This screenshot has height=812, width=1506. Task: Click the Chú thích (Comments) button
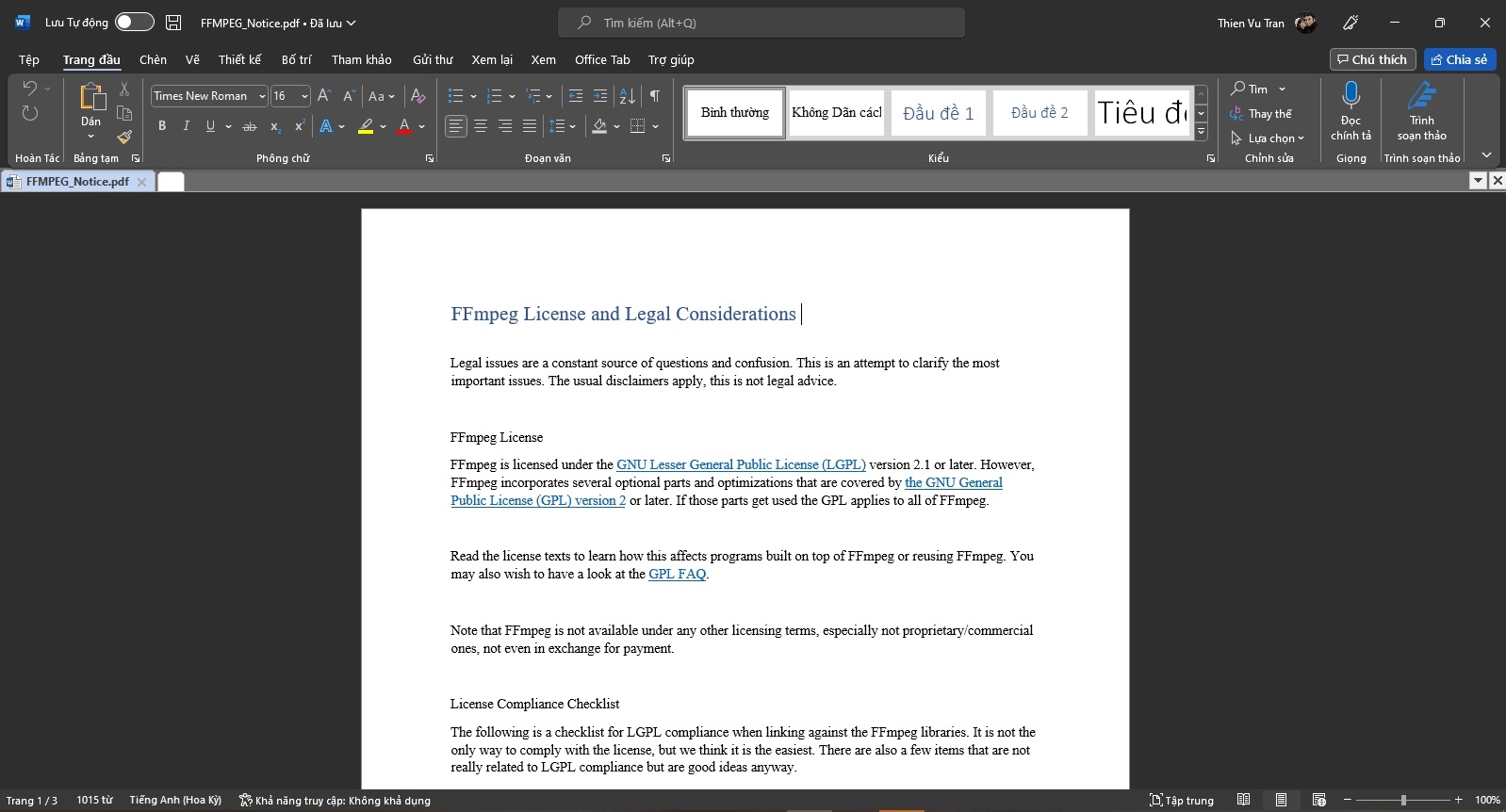(1372, 59)
